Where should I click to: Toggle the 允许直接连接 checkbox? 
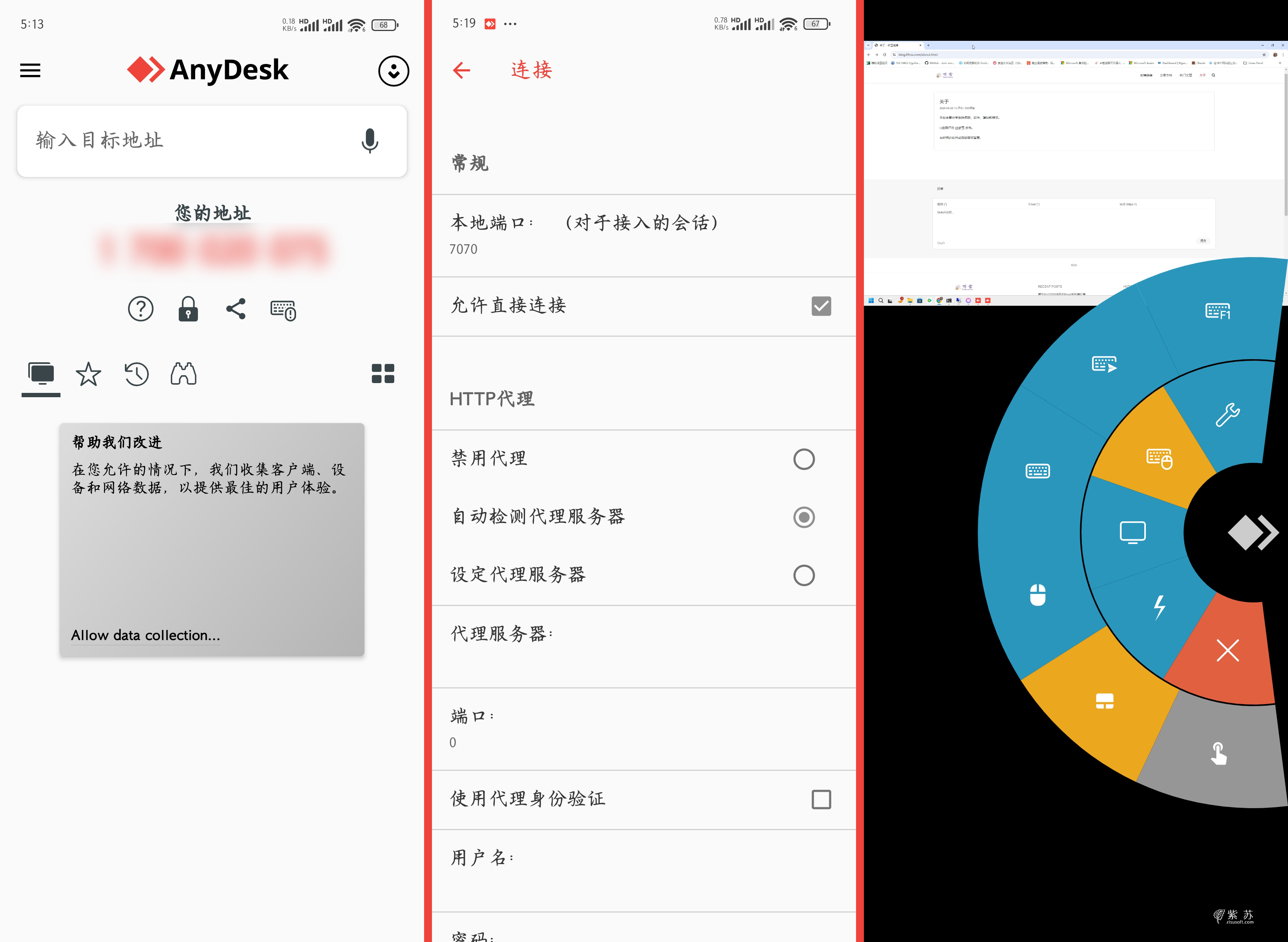click(x=821, y=306)
